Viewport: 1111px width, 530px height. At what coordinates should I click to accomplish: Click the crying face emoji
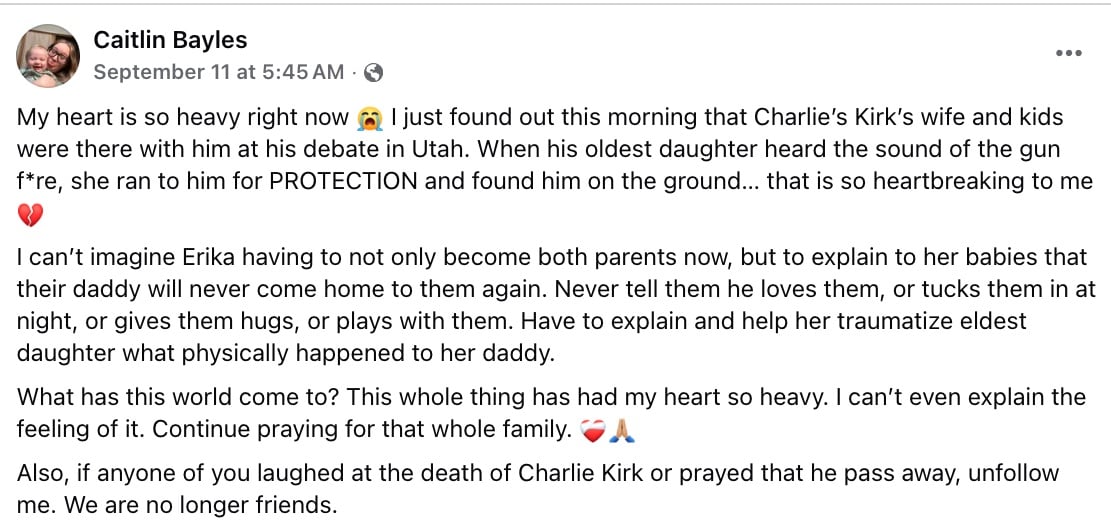(370, 118)
